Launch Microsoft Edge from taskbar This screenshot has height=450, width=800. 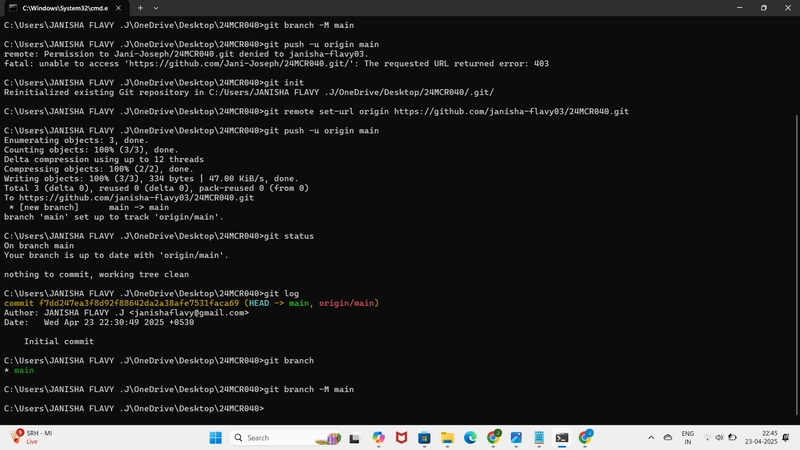pyautogui.click(x=470, y=438)
